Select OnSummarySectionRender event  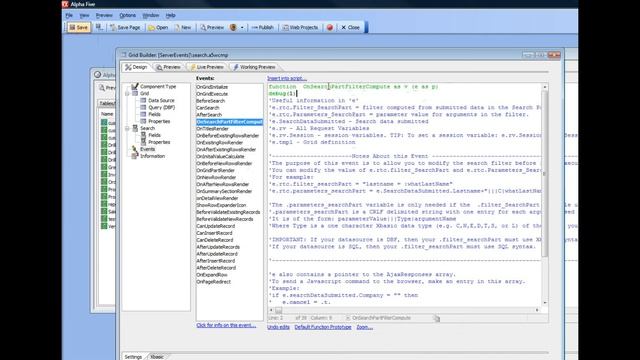pyautogui.click(x=224, y=191)
